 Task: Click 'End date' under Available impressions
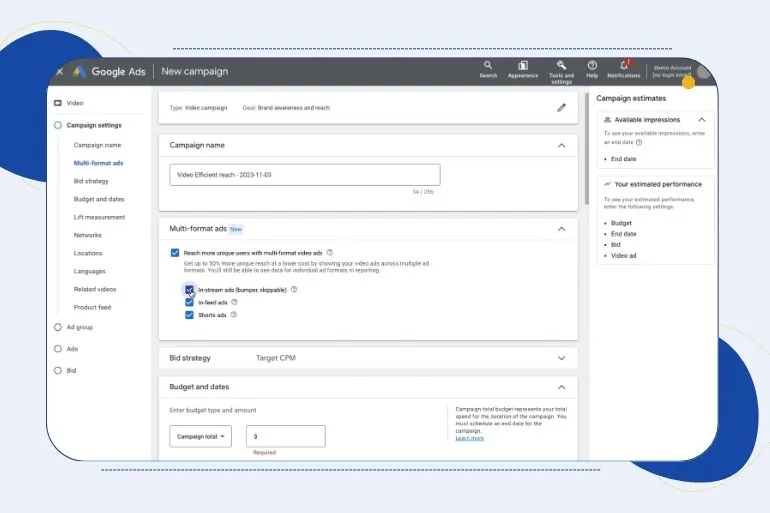[x=623, y=159]
